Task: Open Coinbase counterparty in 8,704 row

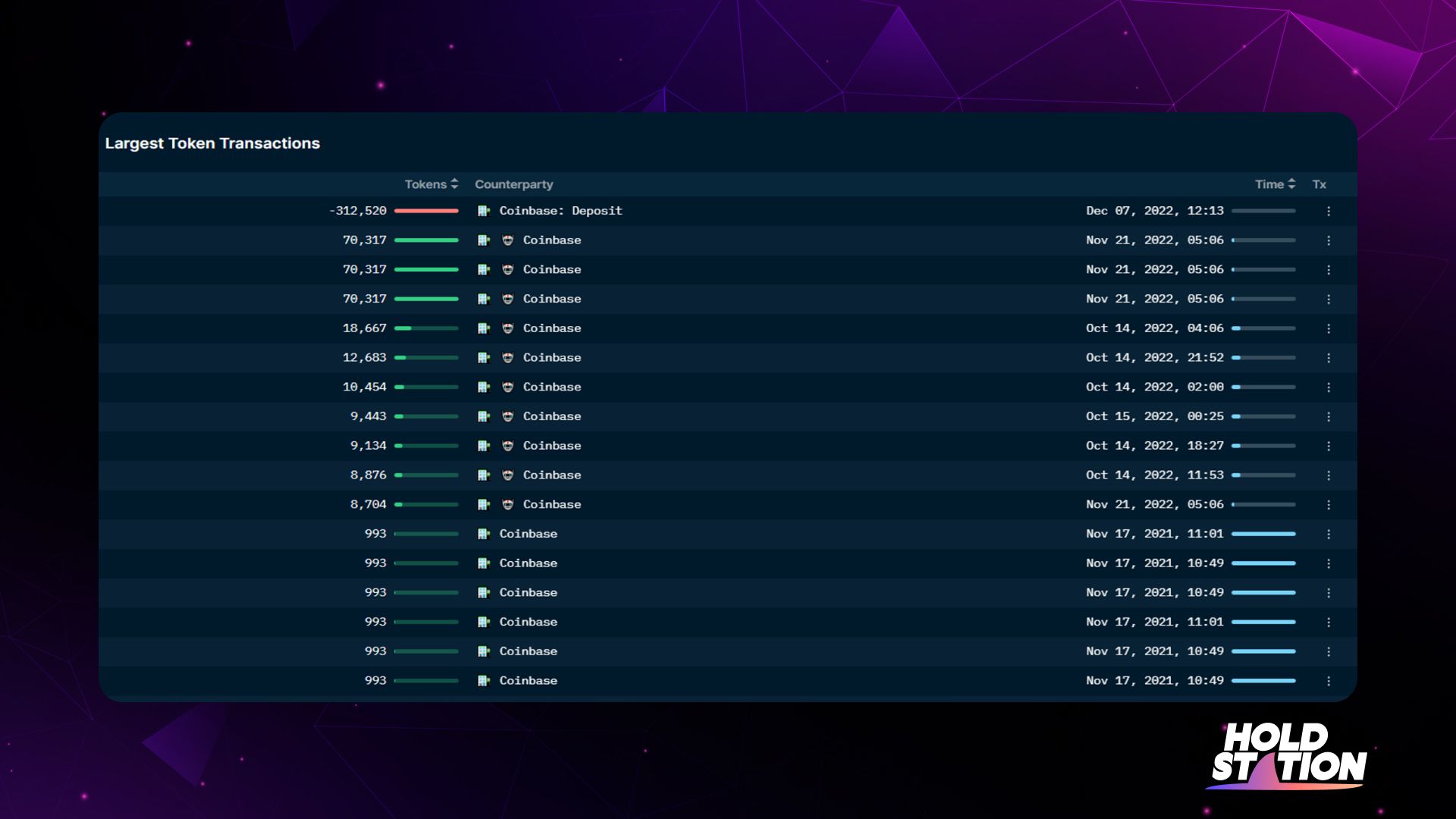Action: (552, 505)
